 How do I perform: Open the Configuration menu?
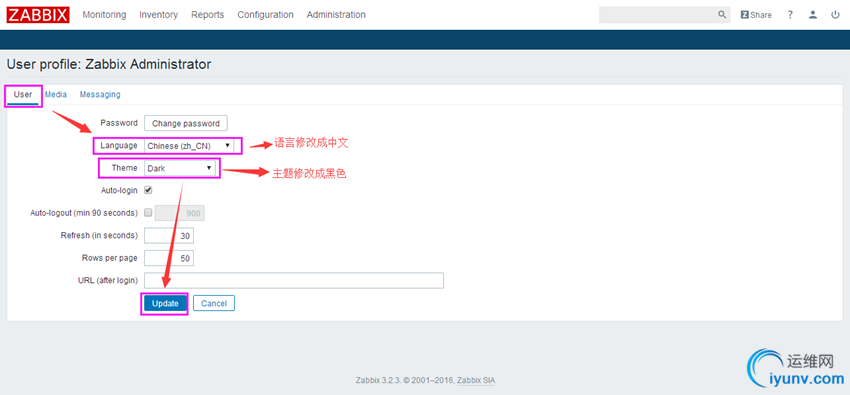pos(266,15)
